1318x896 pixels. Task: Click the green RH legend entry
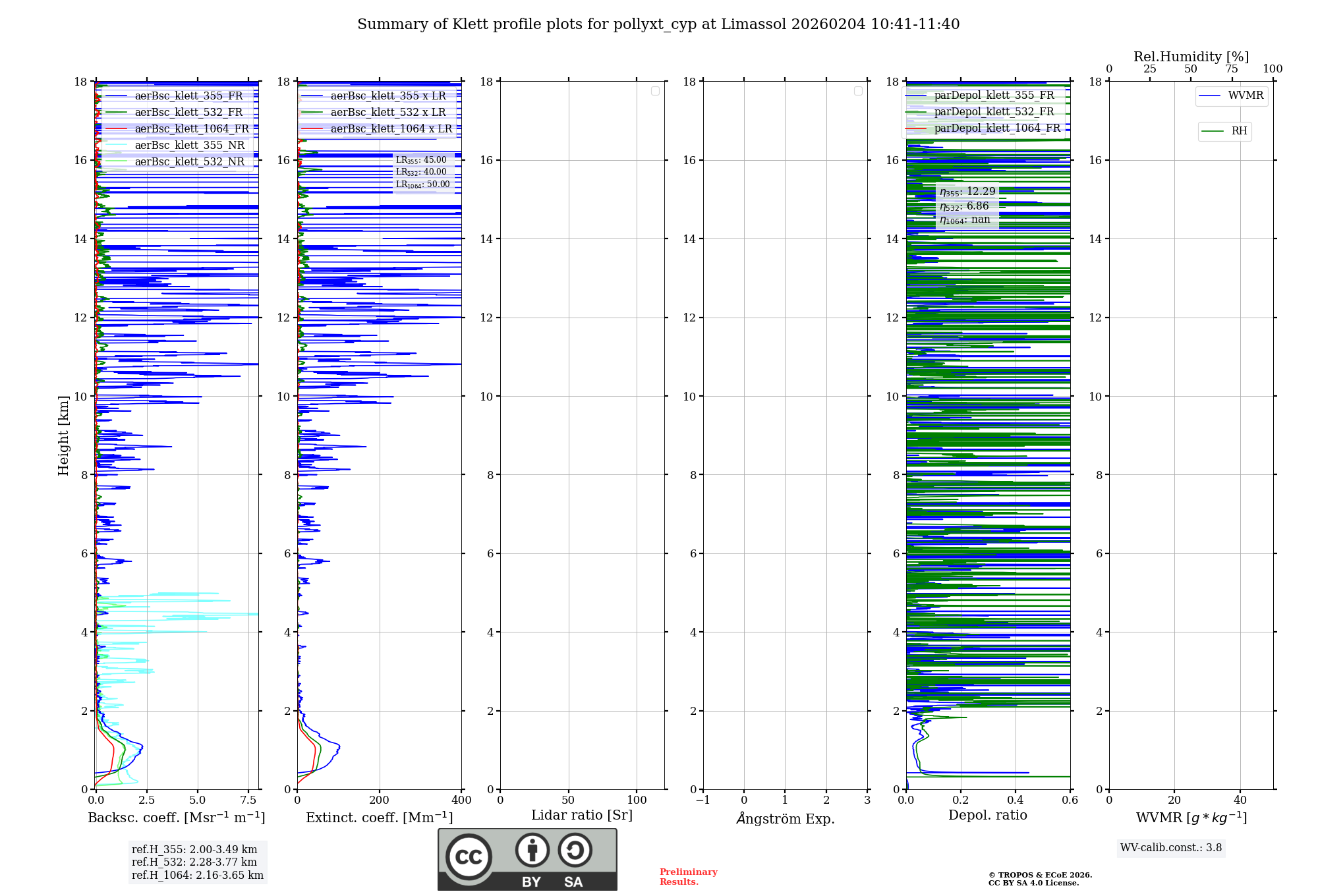(x=1224, y=131)
